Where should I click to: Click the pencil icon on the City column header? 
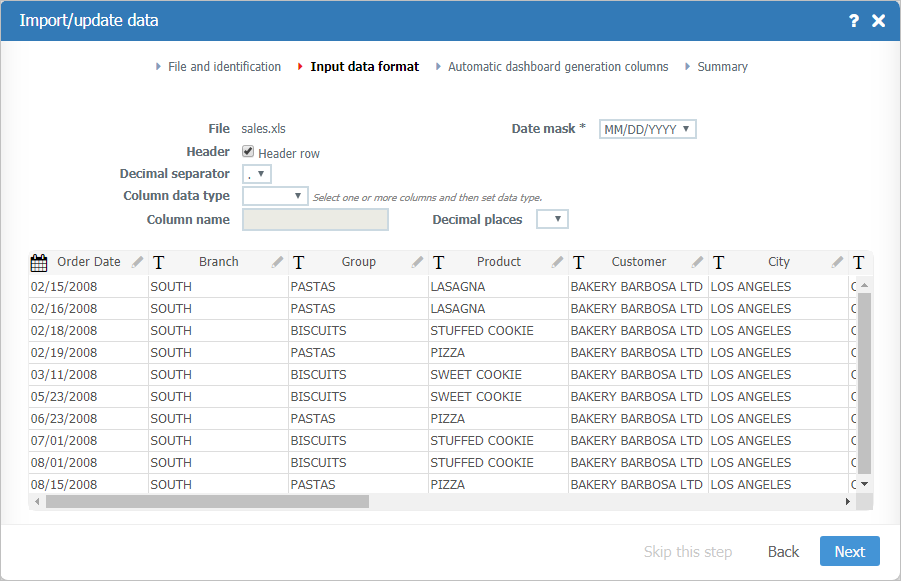click(x=837, y=262)
